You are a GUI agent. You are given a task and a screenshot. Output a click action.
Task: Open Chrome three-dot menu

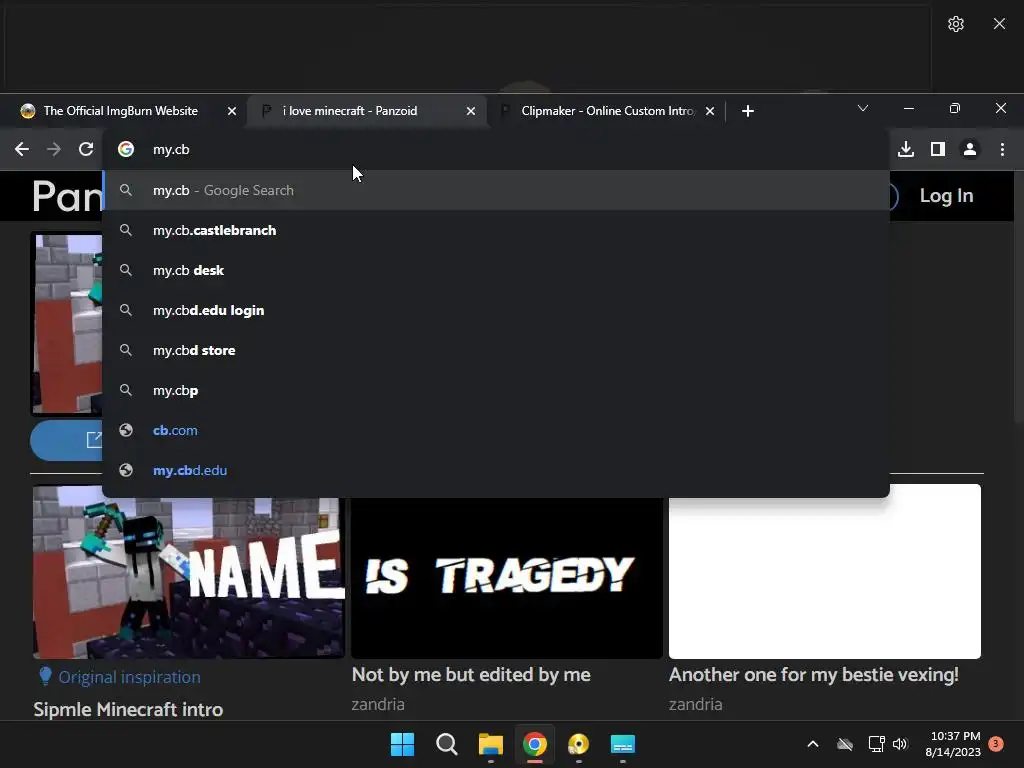(x=1002, y=150)
